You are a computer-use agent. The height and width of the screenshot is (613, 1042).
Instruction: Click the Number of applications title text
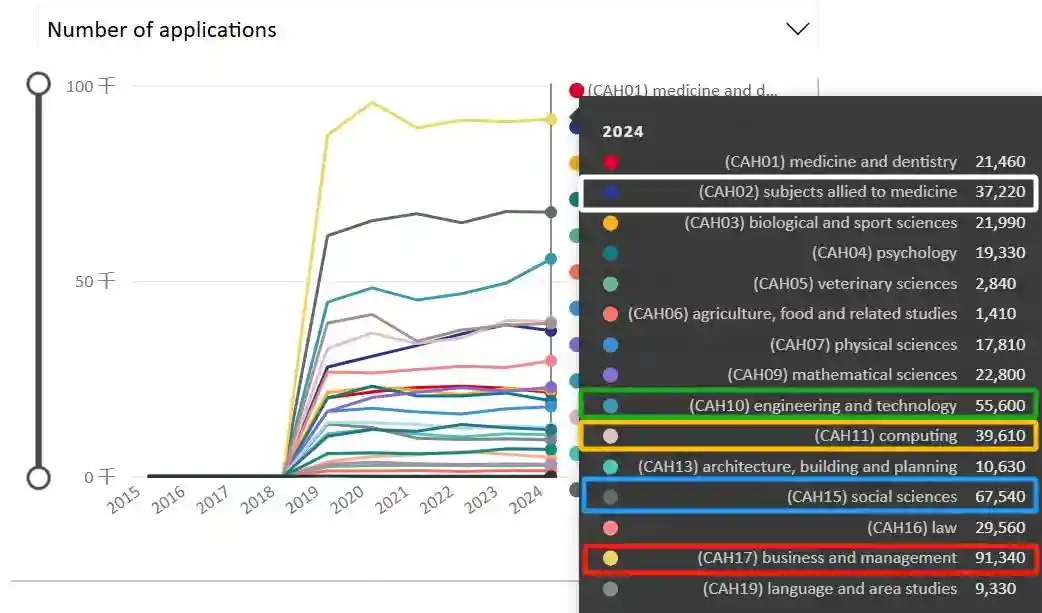[162, 30]
